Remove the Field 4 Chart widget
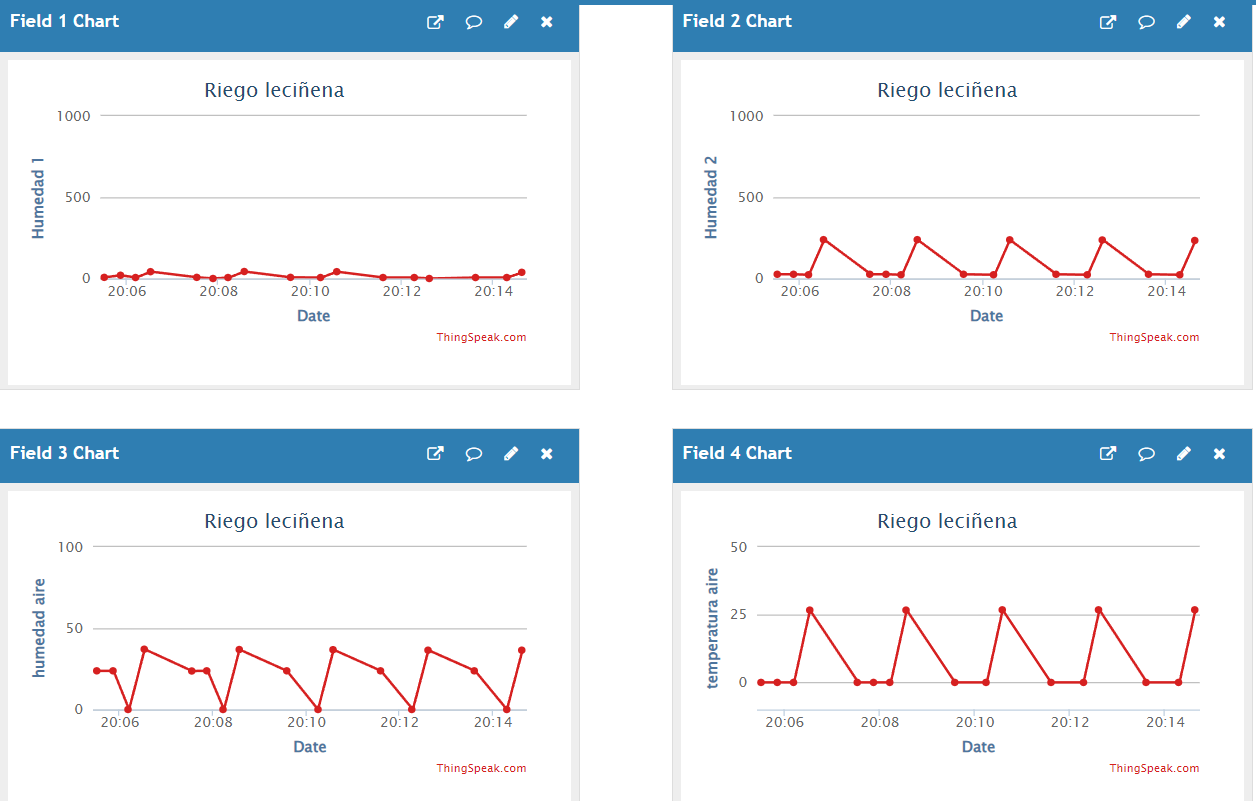Image resolution: width=1256 pixels, height=801 pixels. point(1219,454)
